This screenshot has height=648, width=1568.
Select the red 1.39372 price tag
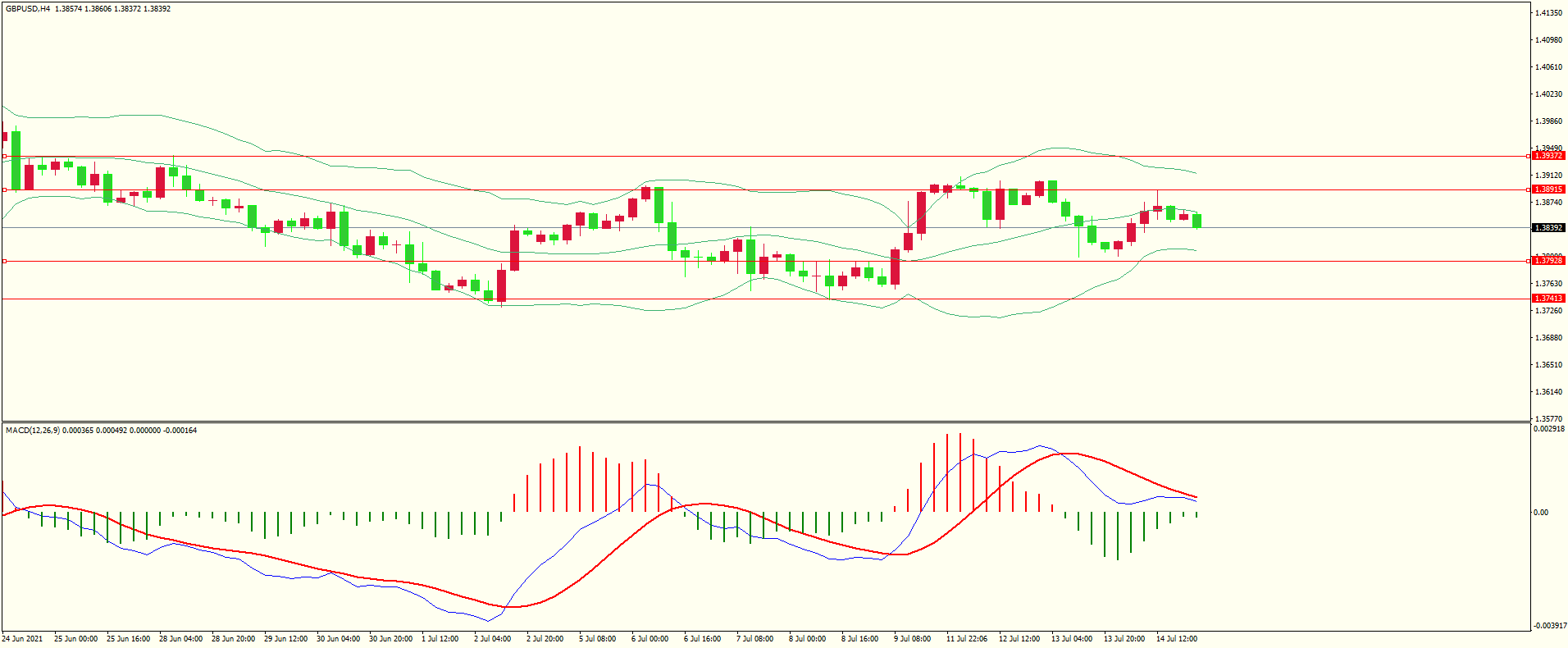click(1549, 156)
